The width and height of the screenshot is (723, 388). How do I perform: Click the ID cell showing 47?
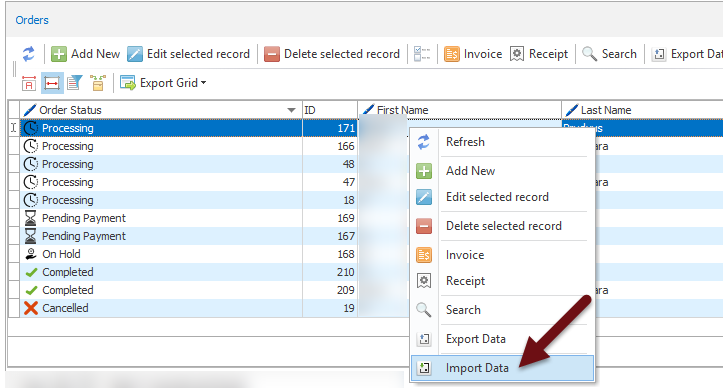(330, 182)
